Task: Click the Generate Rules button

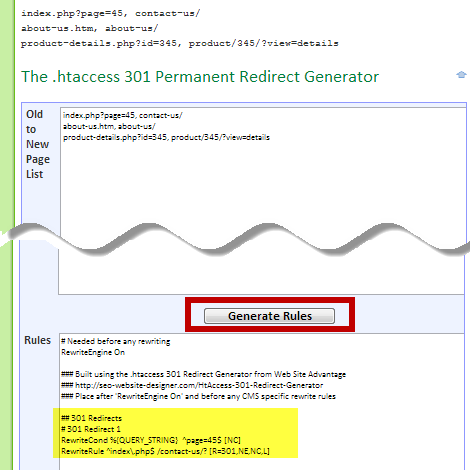Action: (269, 316)
